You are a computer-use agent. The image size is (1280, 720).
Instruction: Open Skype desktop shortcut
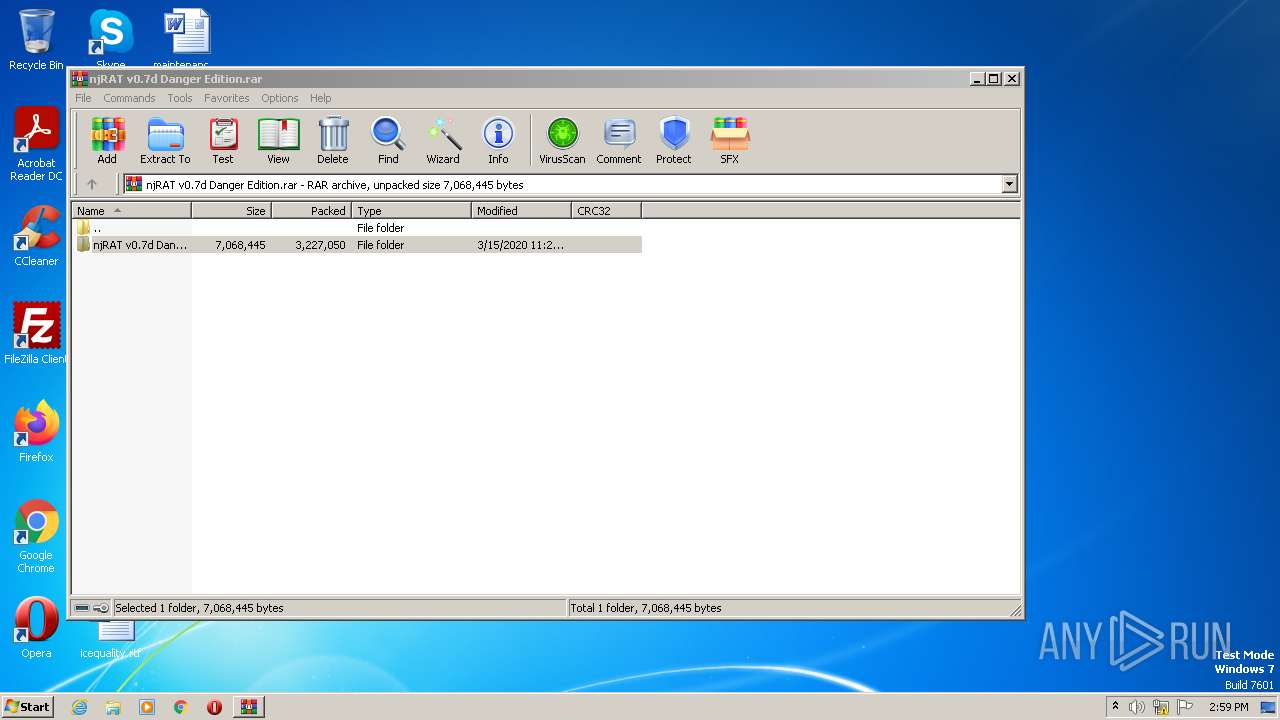pos(110,39)
